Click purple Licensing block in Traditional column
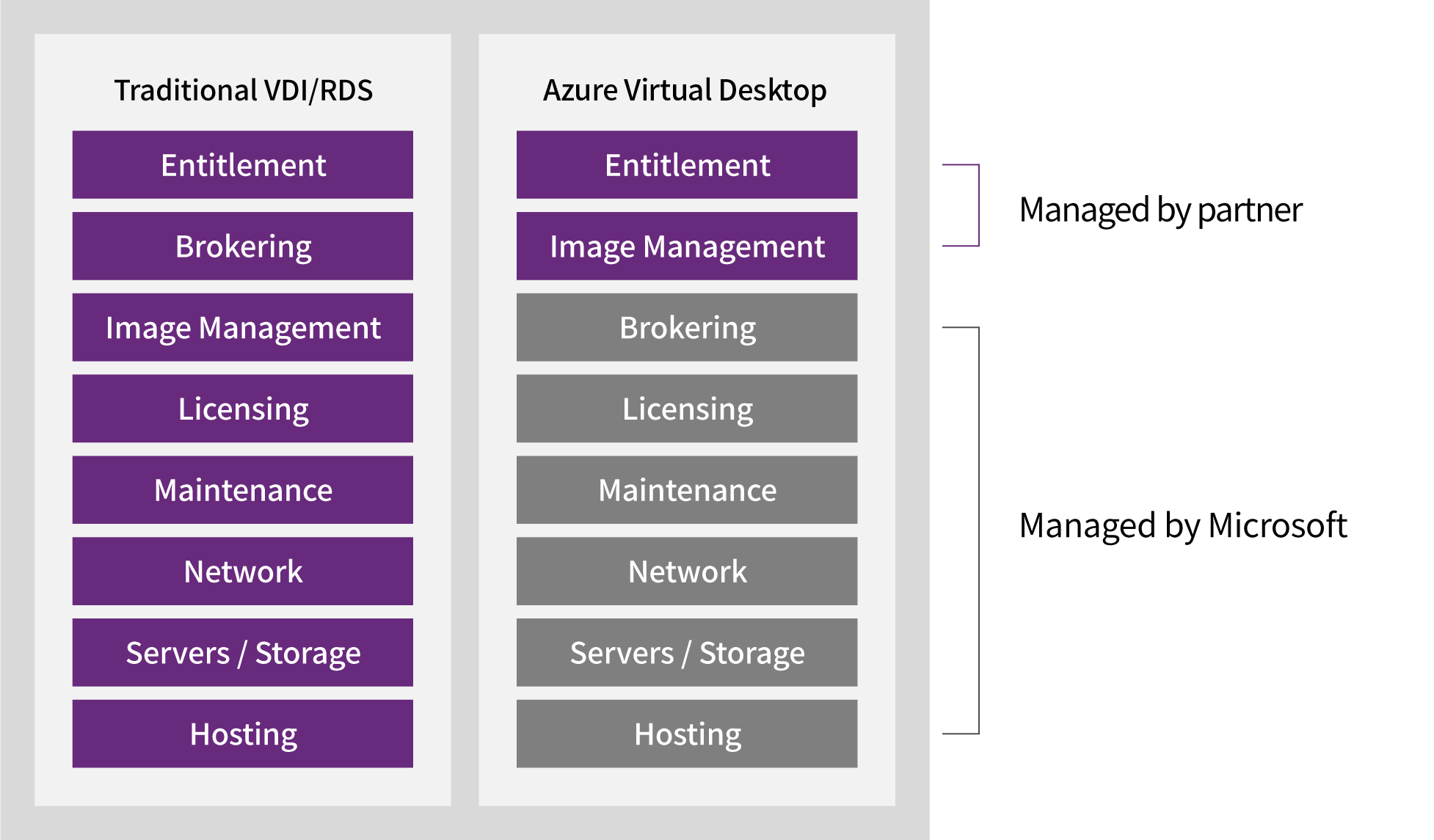The height and width of the screenshot is (840, 1434). [243, 409]
